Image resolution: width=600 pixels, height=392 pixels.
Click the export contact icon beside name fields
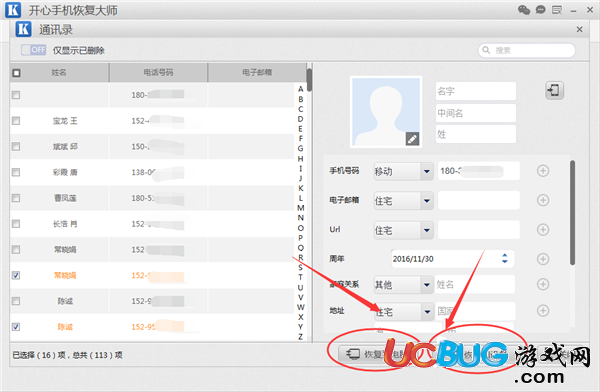tap(554, 91)
